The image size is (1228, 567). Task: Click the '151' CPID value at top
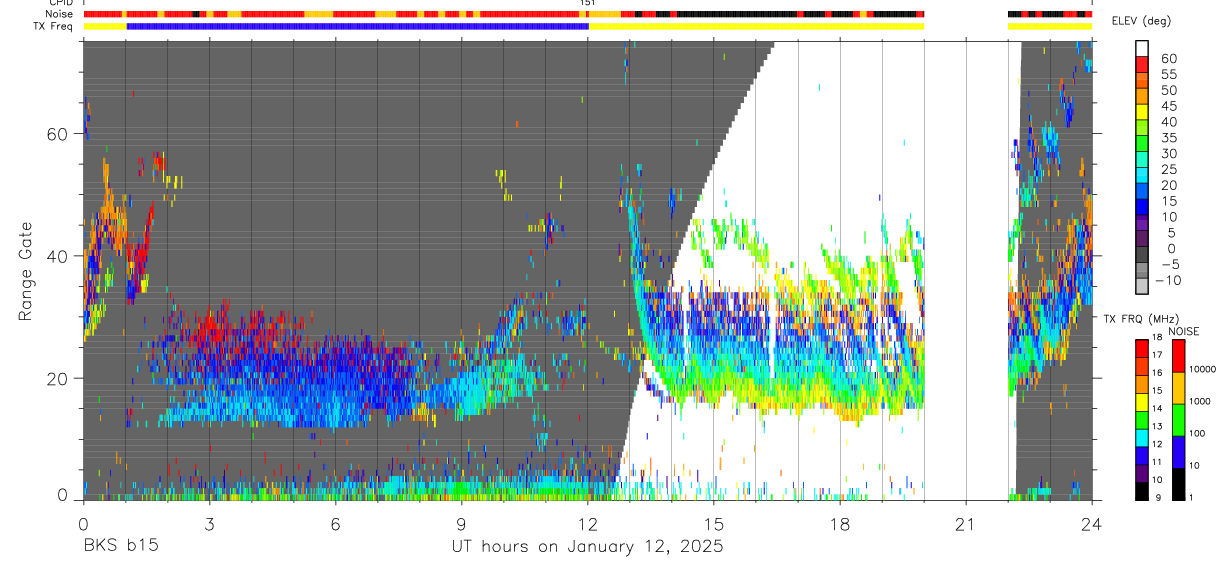coord(588,4)
